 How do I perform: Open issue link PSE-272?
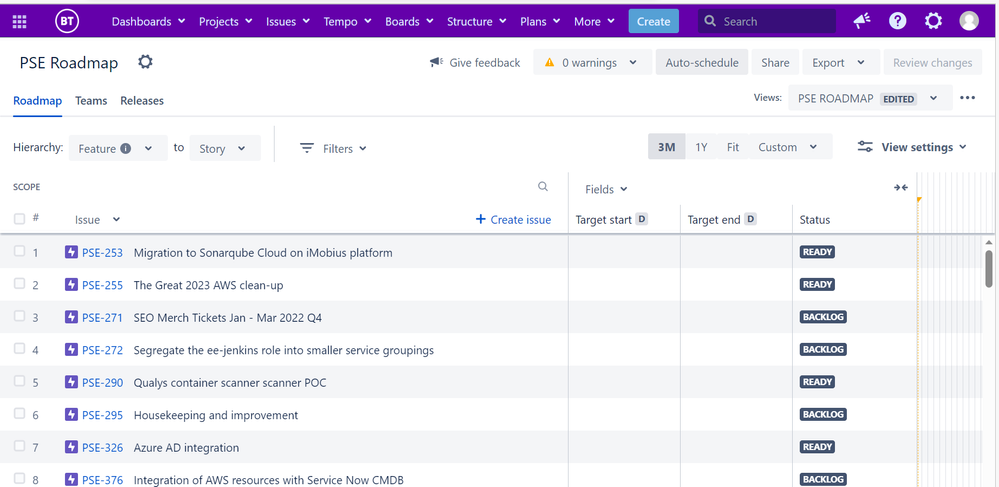102,350
